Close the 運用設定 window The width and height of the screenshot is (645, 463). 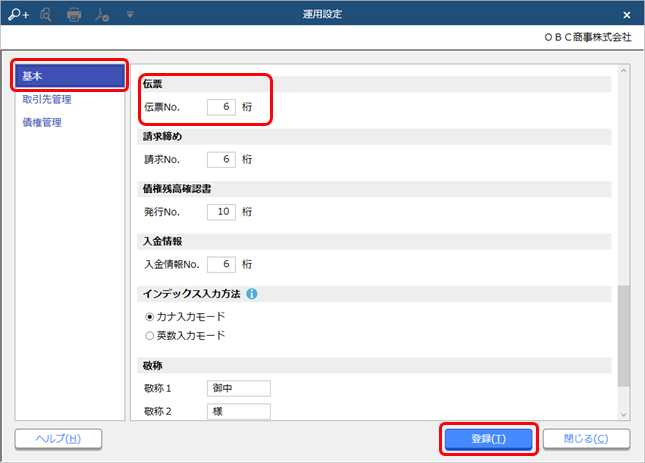[626, 15]
